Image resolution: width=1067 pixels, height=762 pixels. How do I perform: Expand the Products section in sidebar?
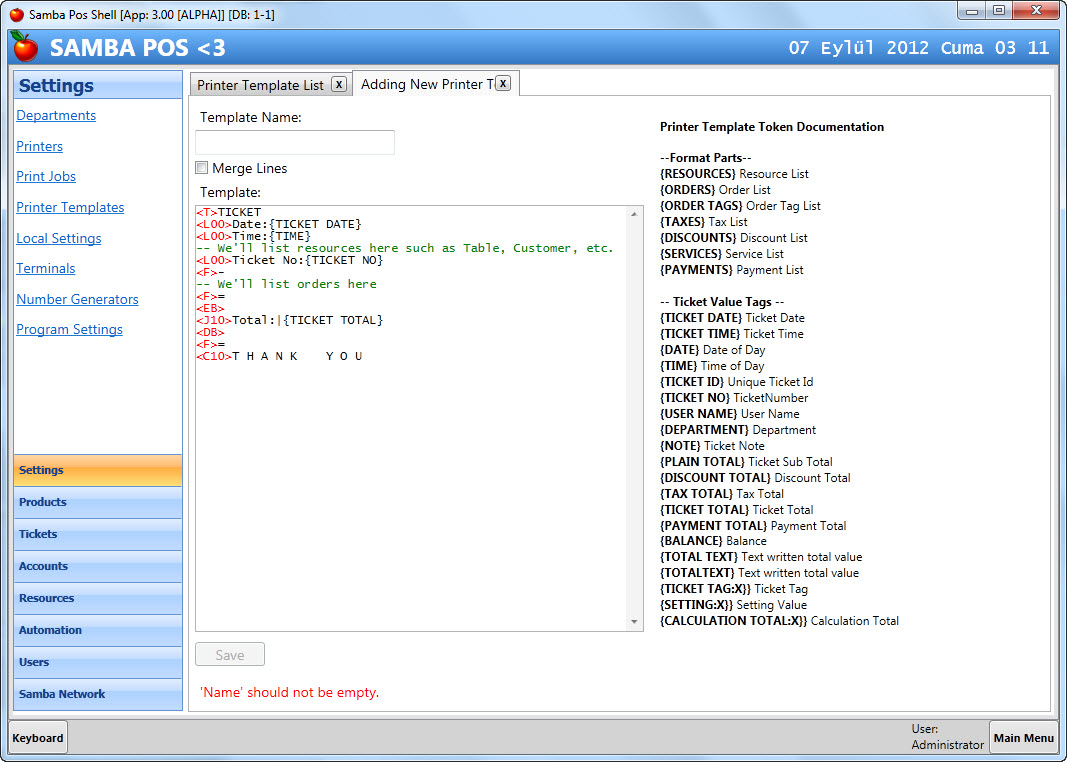pos(98,502)
